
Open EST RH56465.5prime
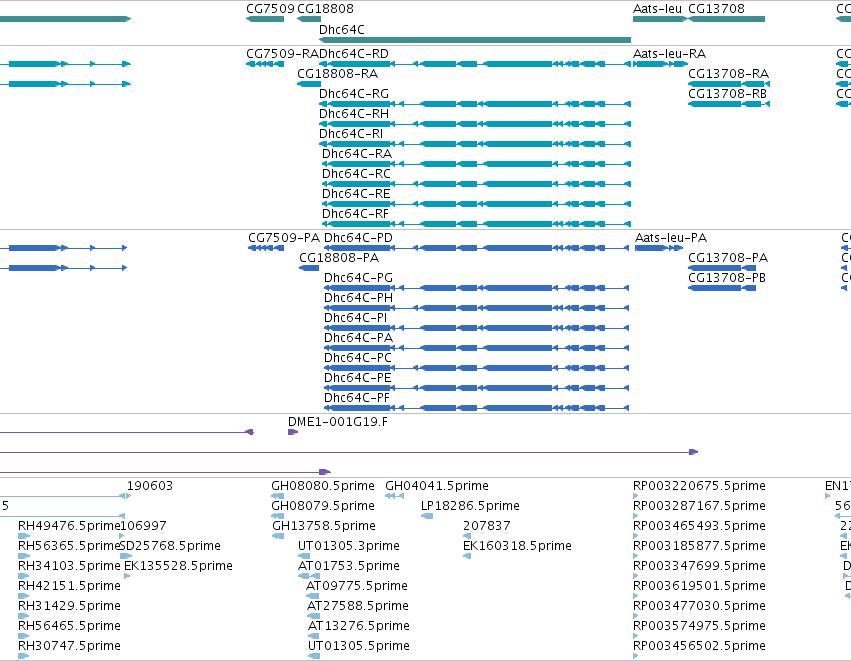(x=69, y=626)
